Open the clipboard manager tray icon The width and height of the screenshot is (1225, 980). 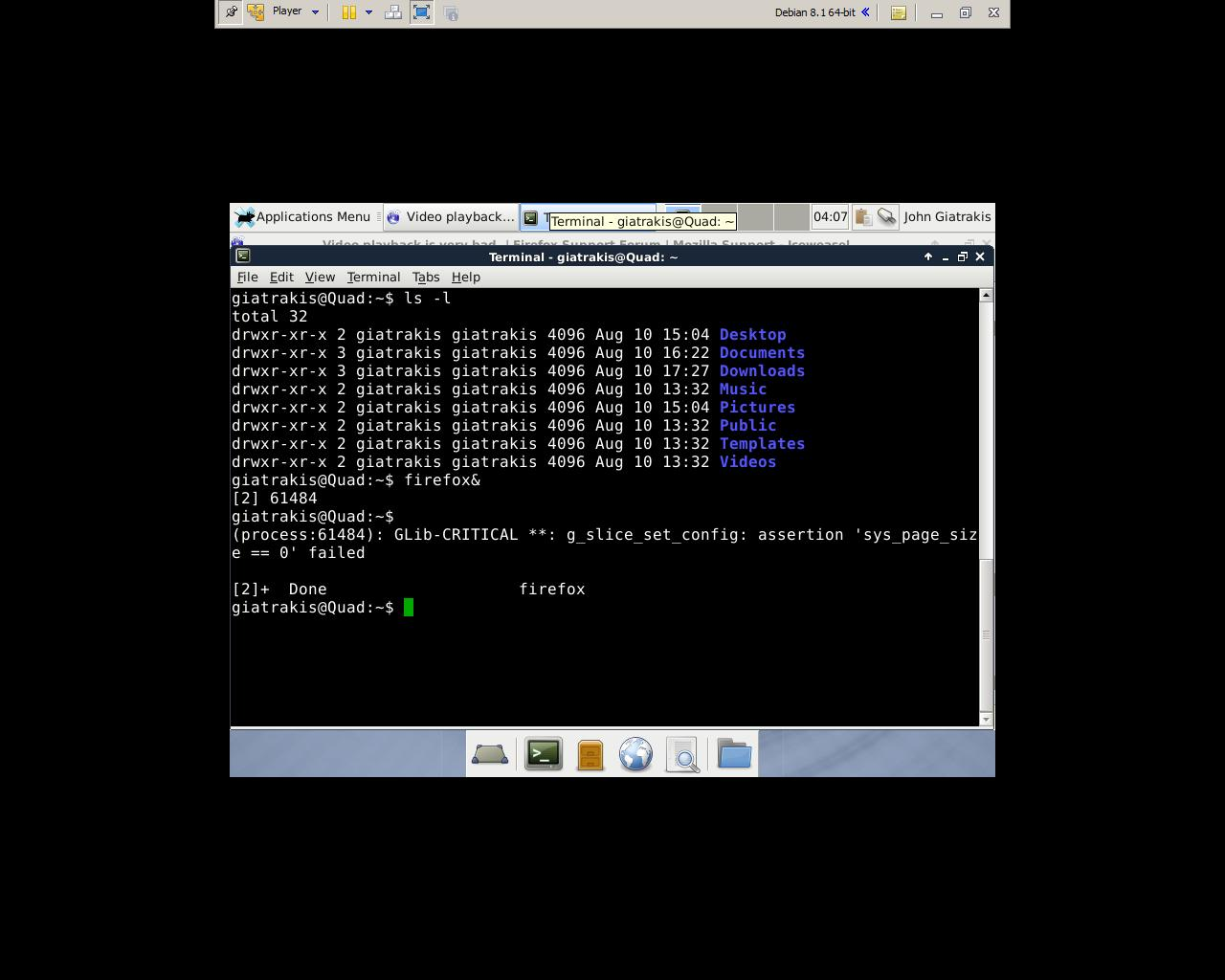pyautogui.click(x=863, y=217)
